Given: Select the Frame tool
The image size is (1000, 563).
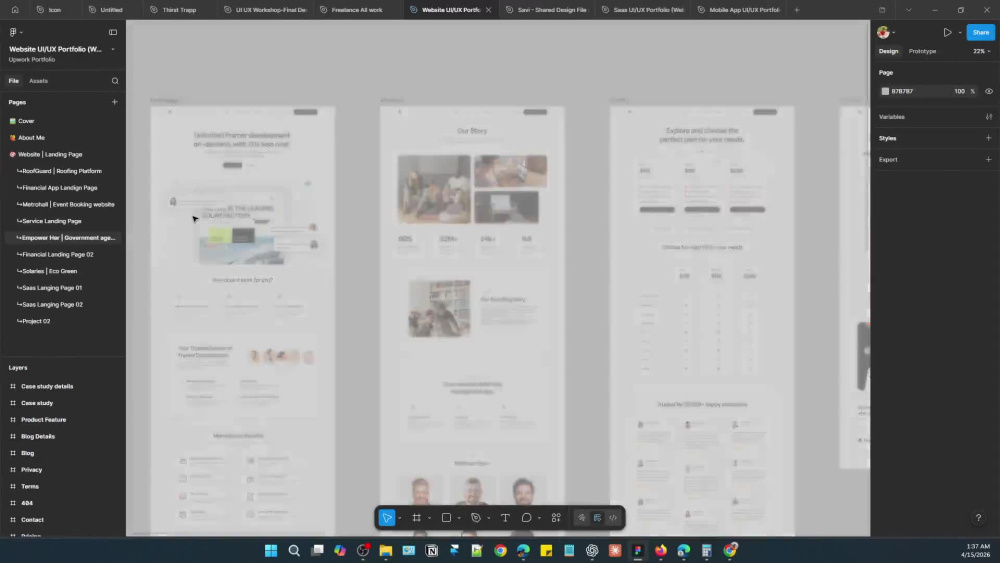Looking at the screenshot, I should pyautogui.click(x=416, y=518).
